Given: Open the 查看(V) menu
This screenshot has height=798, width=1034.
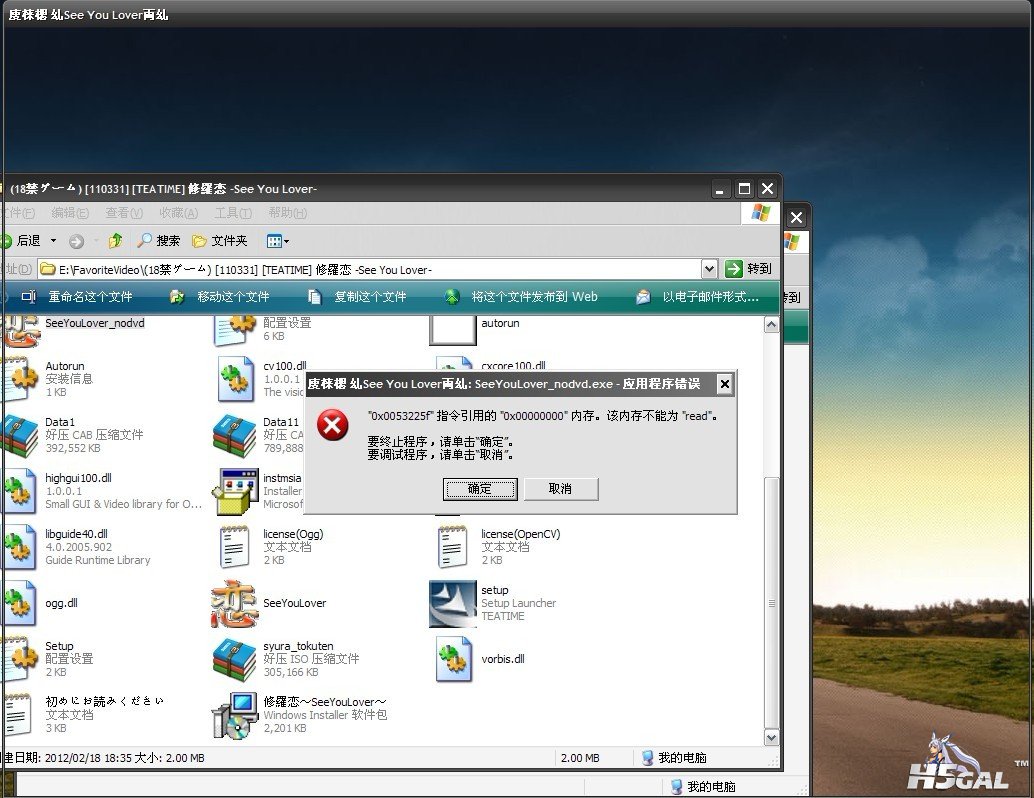Looking at the screenshot, I should [x=124, y=213].
